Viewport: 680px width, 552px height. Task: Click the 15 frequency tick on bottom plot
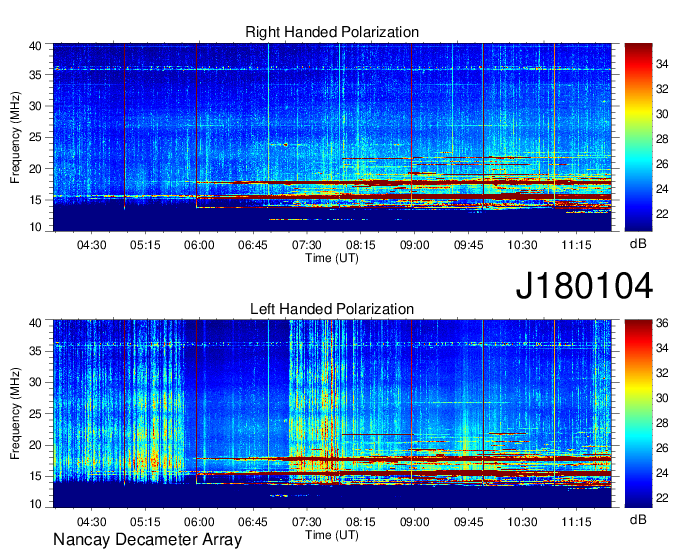[x=35, y=477]
